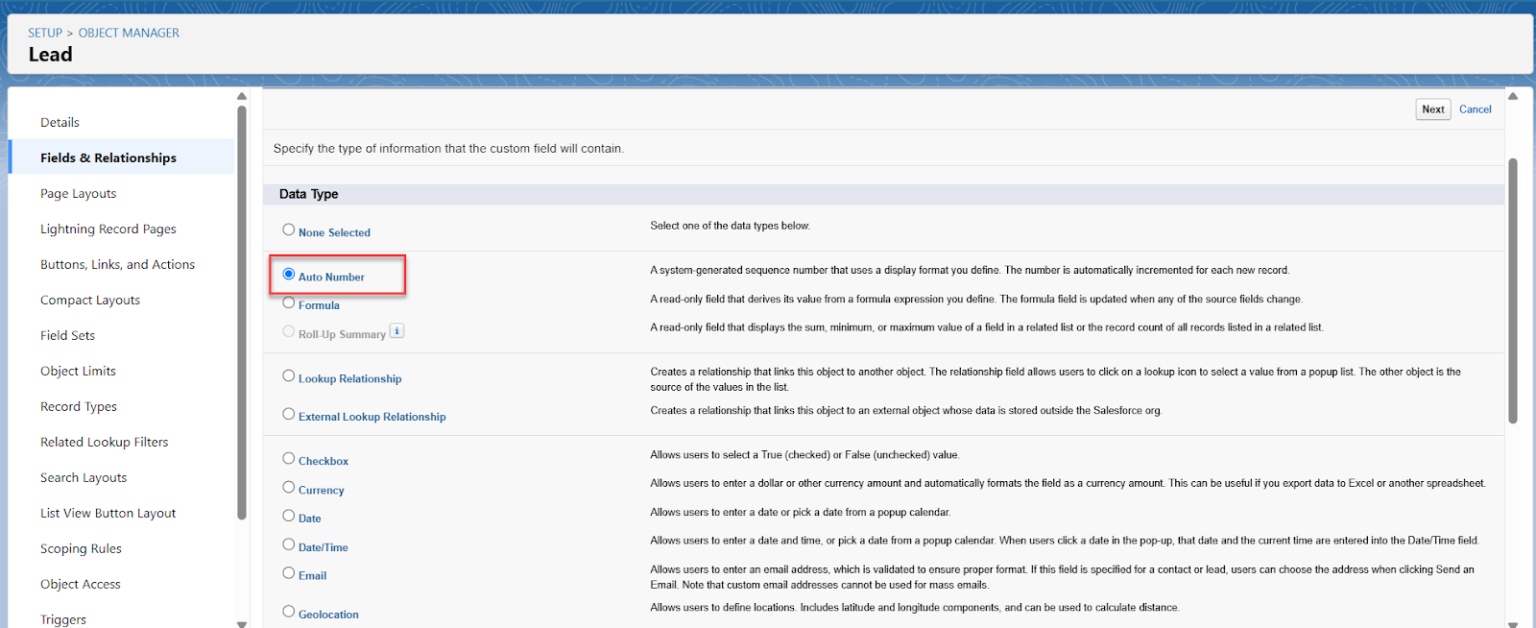
Task: Select the Date/Time data type
Action: [x=288, y=546]
